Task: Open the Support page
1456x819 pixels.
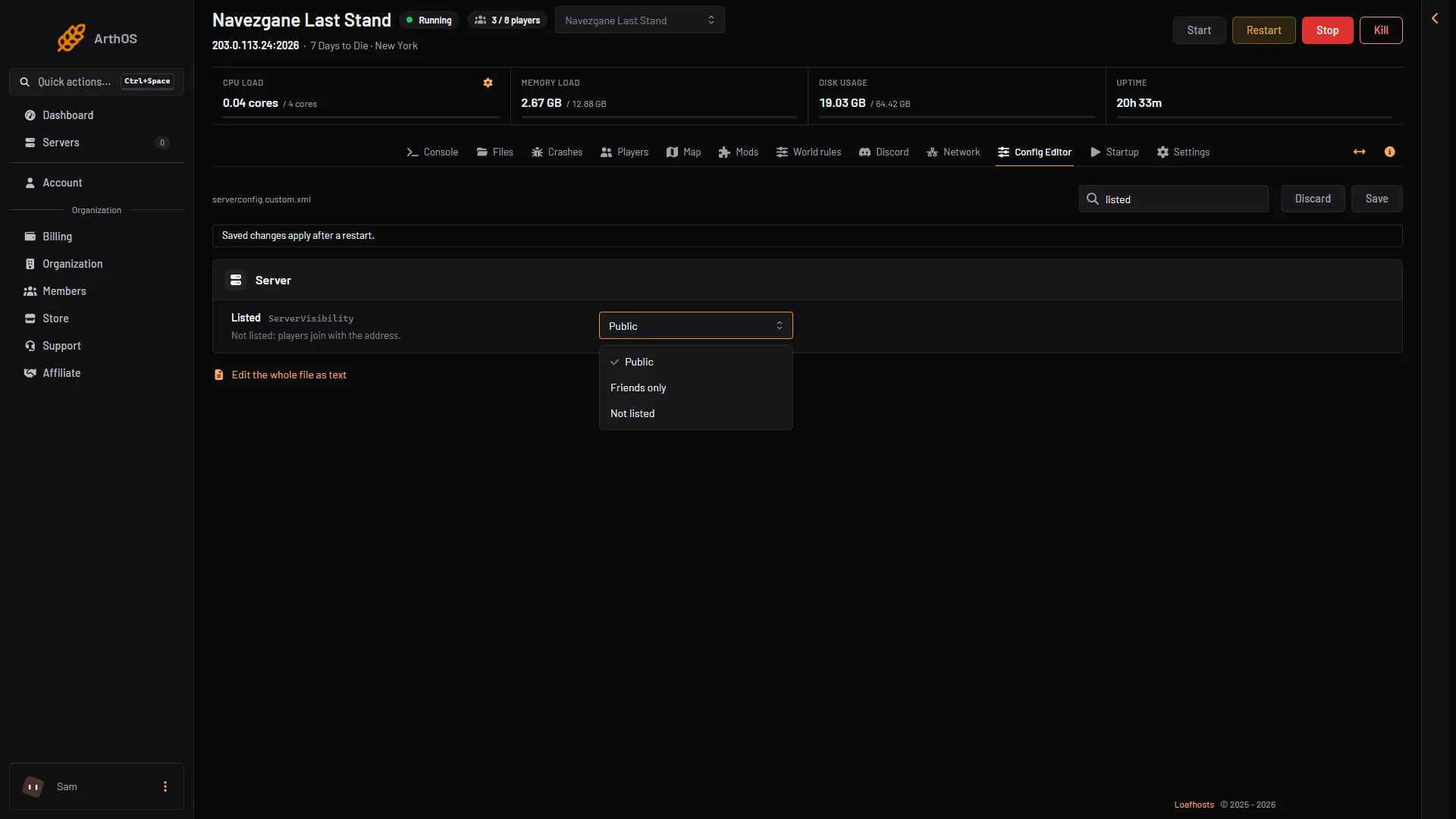Action: tap(96, 346)
